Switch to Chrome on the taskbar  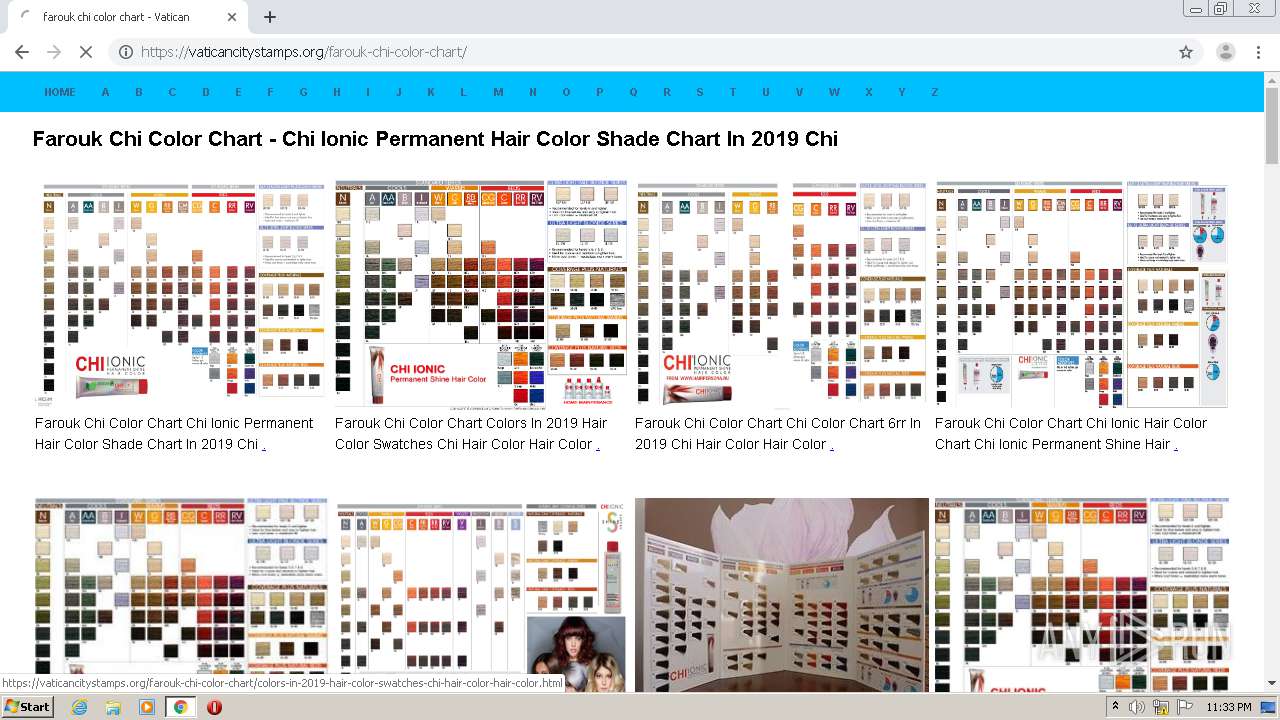point(180,707)
